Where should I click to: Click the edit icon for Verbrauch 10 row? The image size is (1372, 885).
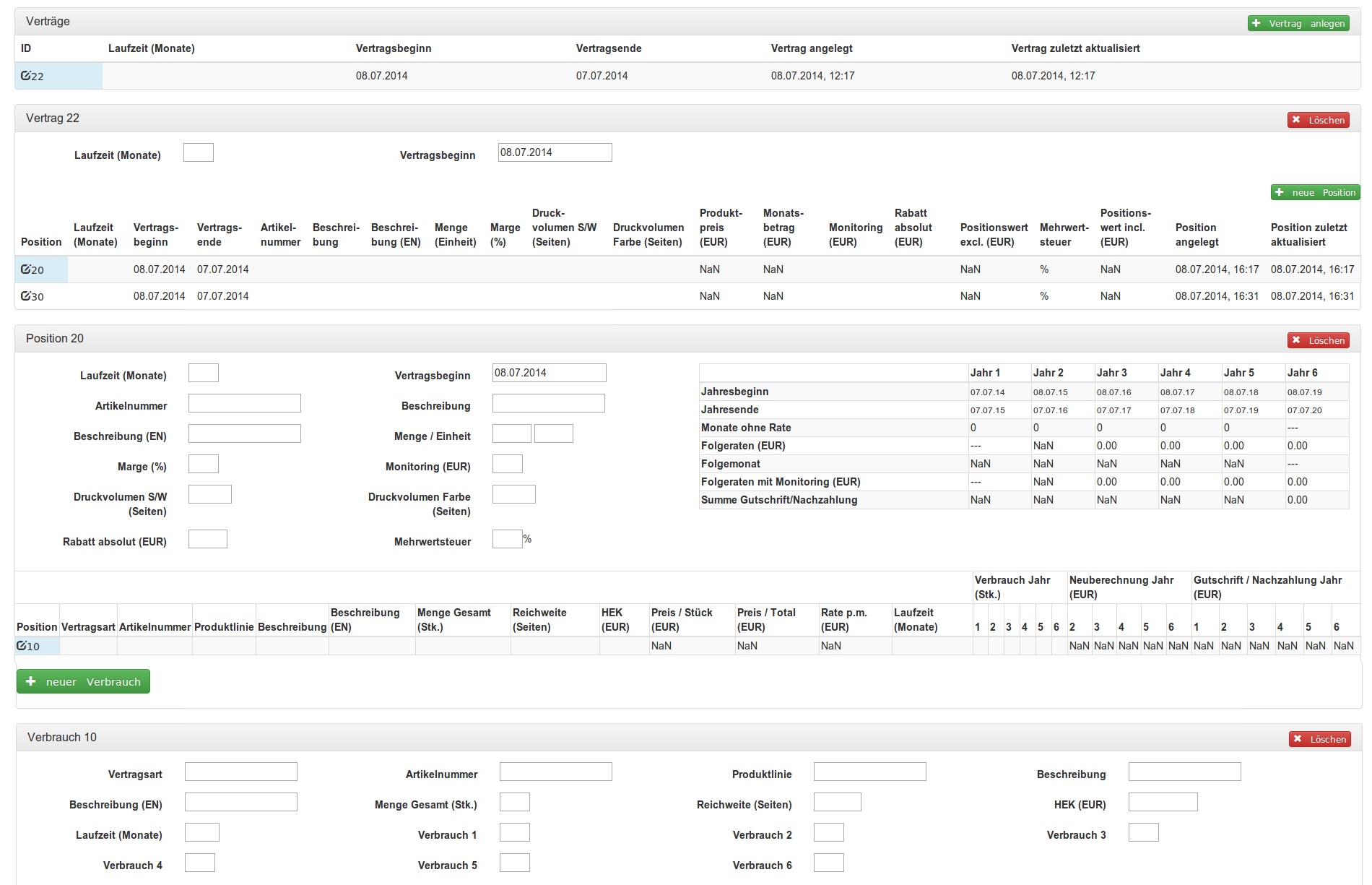[22, 646]
